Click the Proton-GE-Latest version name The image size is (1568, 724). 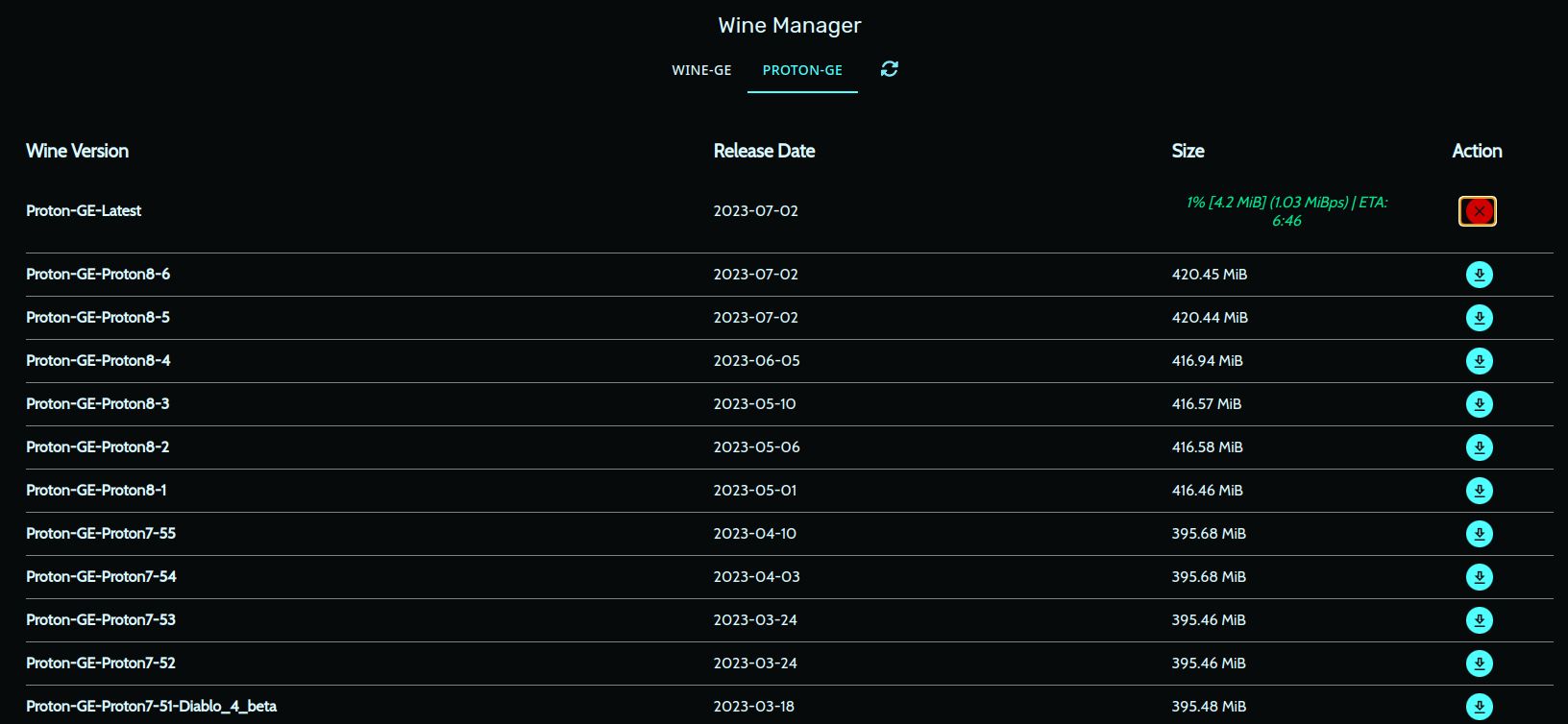[84, 211]
